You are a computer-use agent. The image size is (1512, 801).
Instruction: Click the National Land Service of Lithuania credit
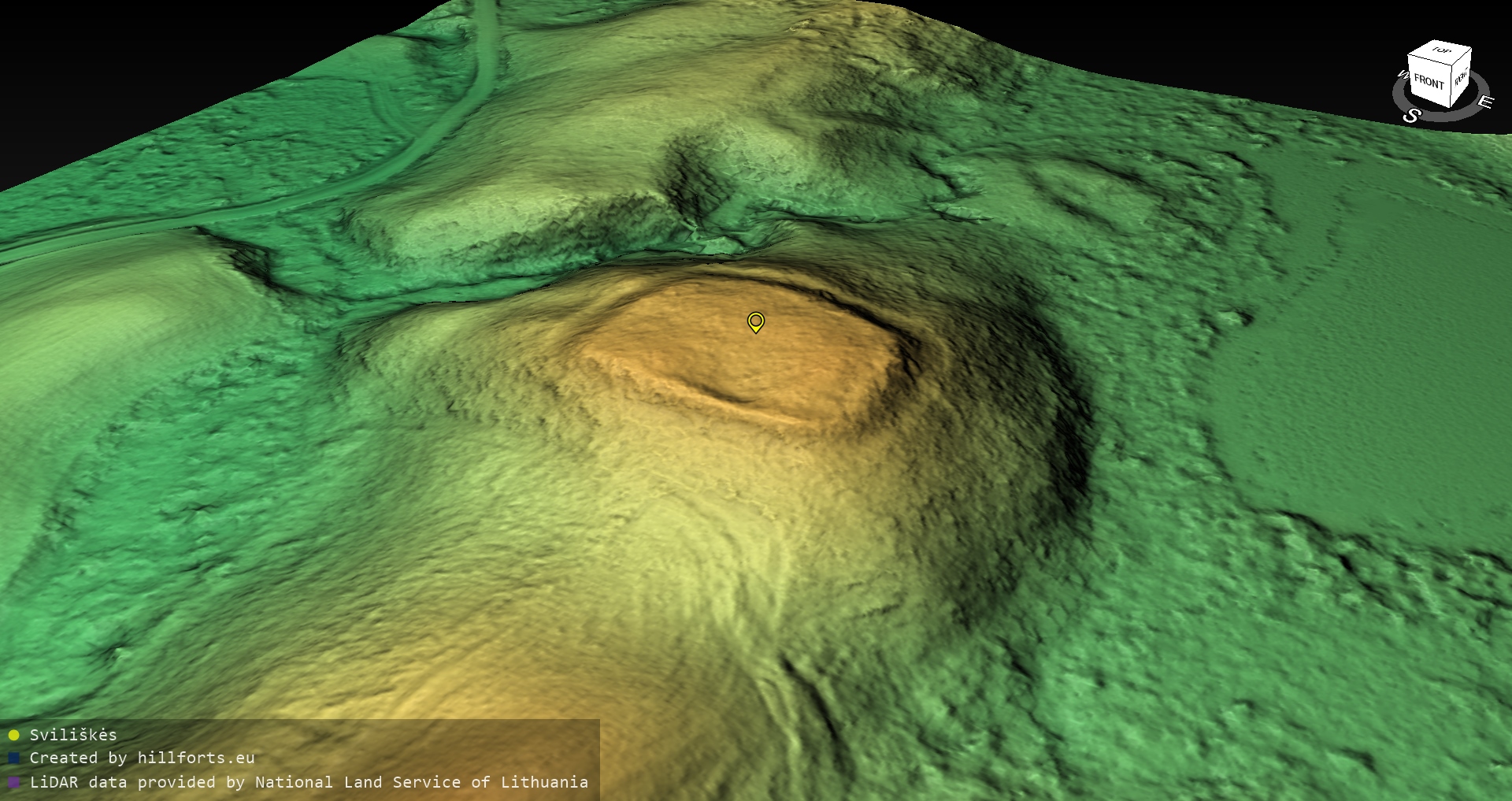(421, 782)
